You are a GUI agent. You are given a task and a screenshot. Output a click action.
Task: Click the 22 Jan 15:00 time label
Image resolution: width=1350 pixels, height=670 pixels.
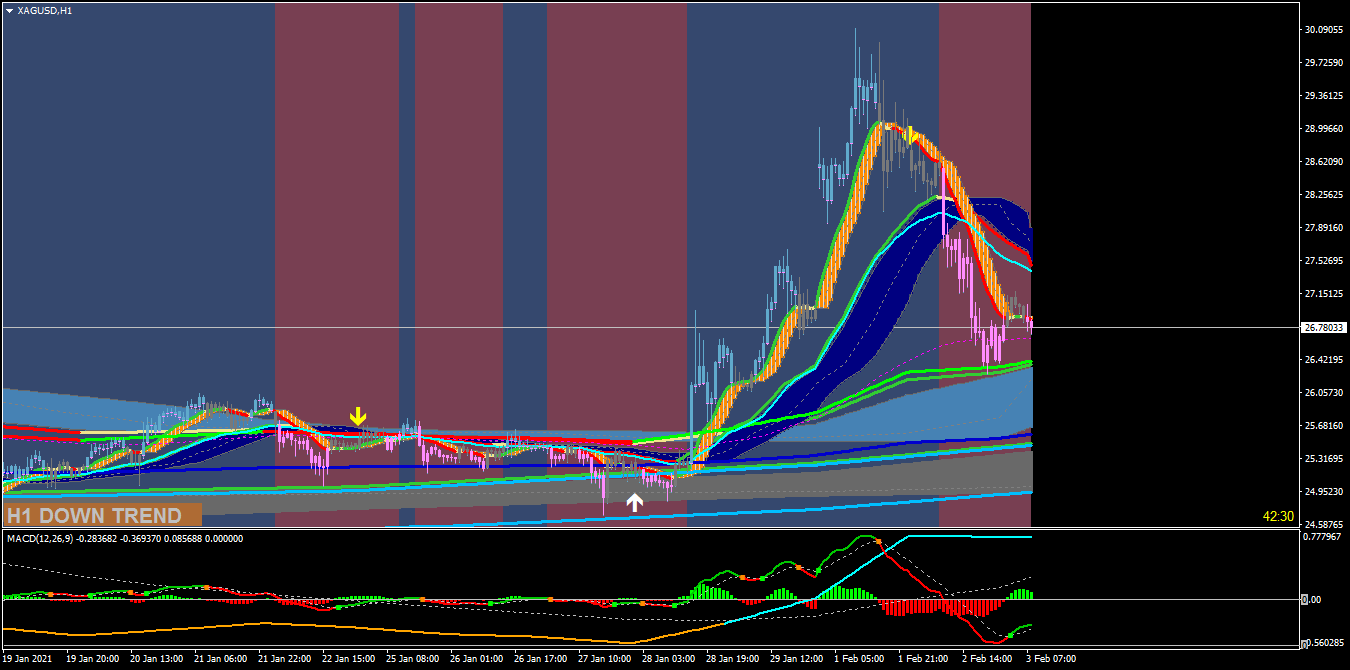349,659
